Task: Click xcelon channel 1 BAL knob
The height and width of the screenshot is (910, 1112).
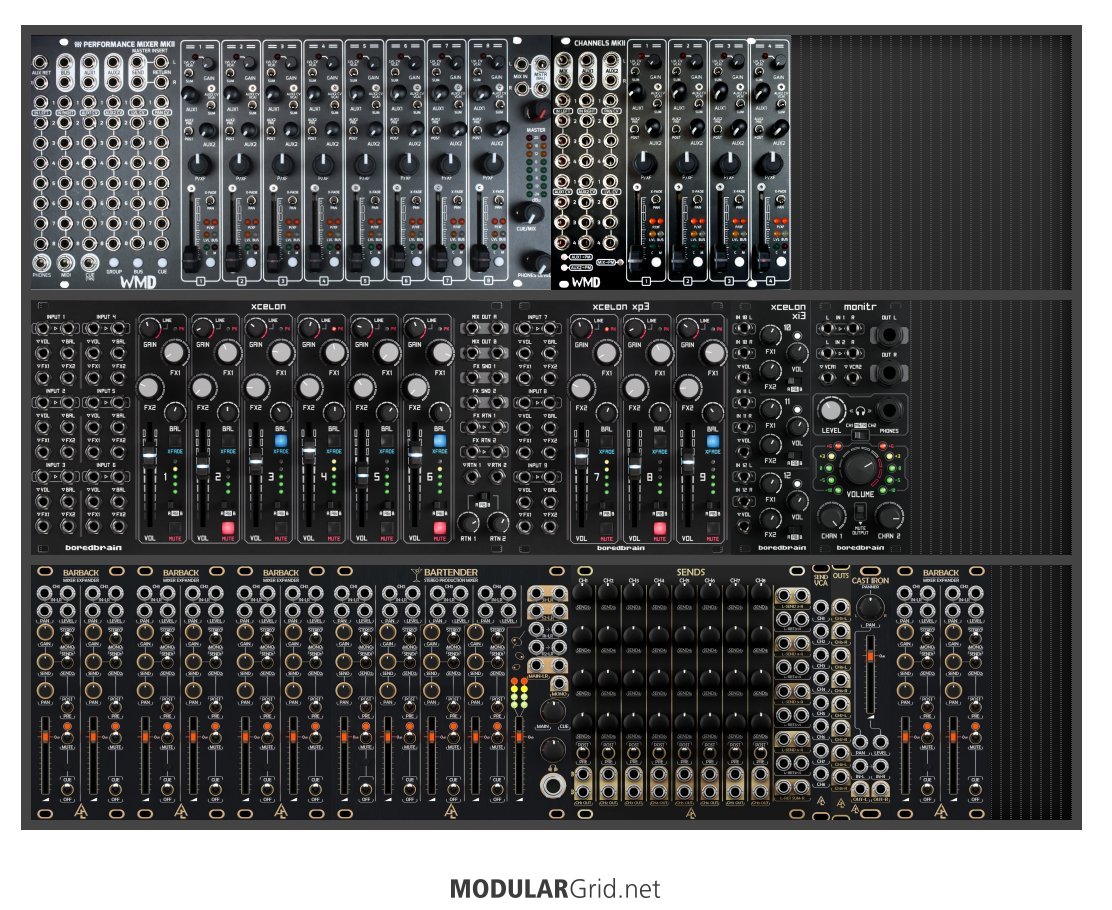Action: coord(175,412)
